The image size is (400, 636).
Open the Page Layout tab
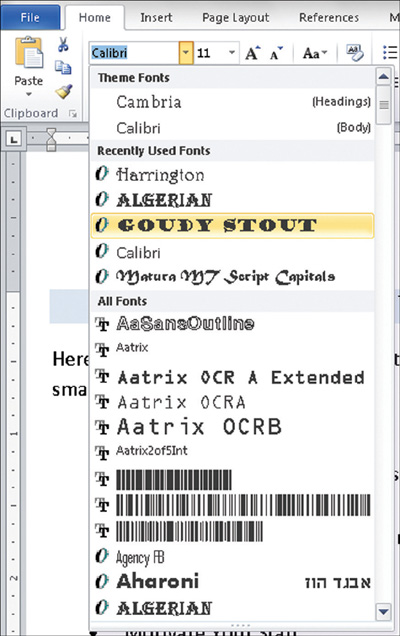(235, 17)
